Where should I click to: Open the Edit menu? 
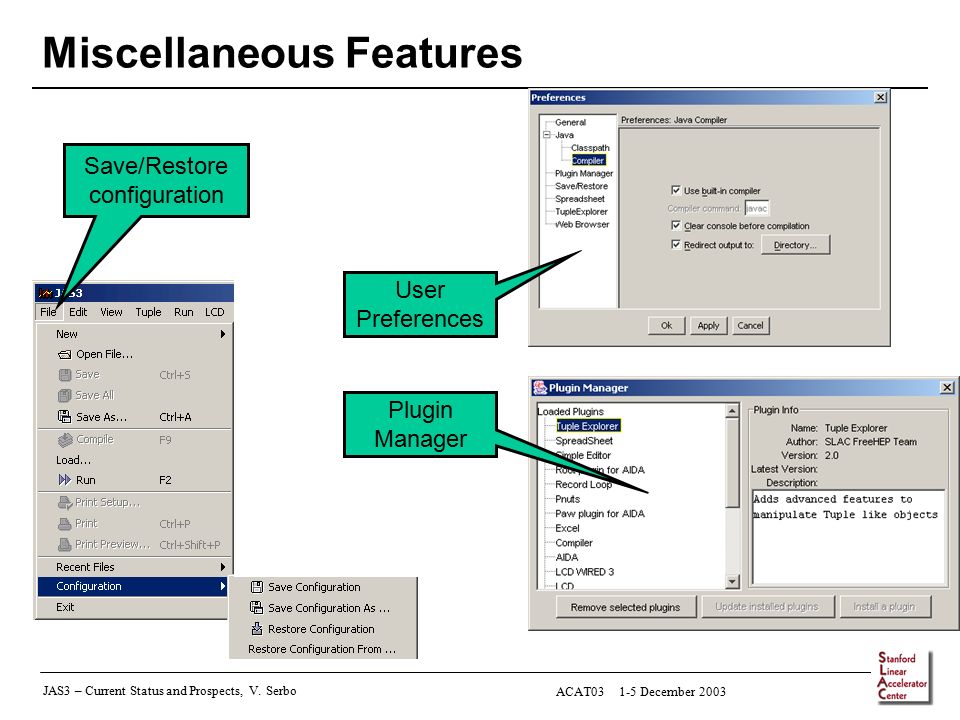(78, 312)
